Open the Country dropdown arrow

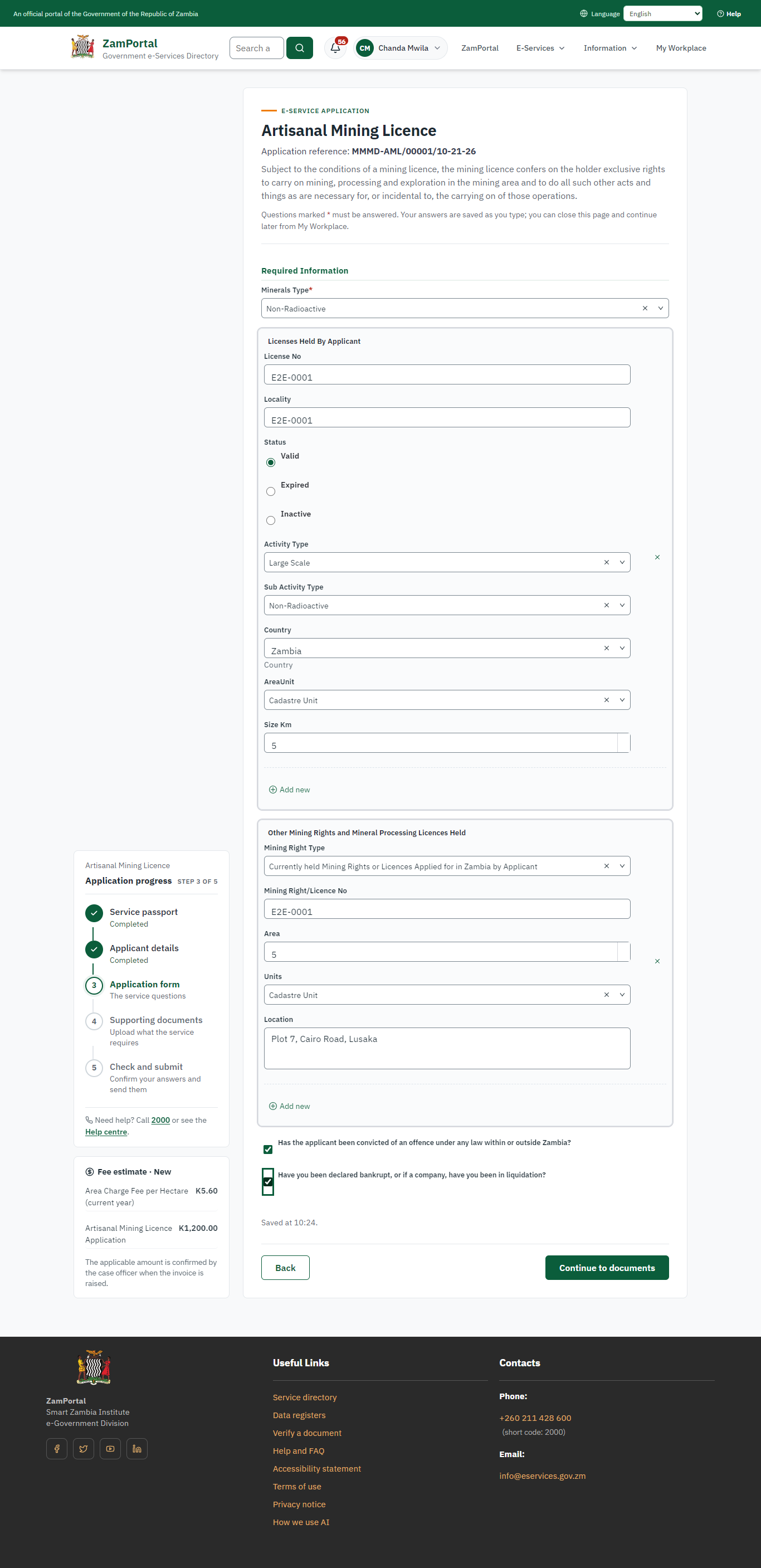coord(622,648)
